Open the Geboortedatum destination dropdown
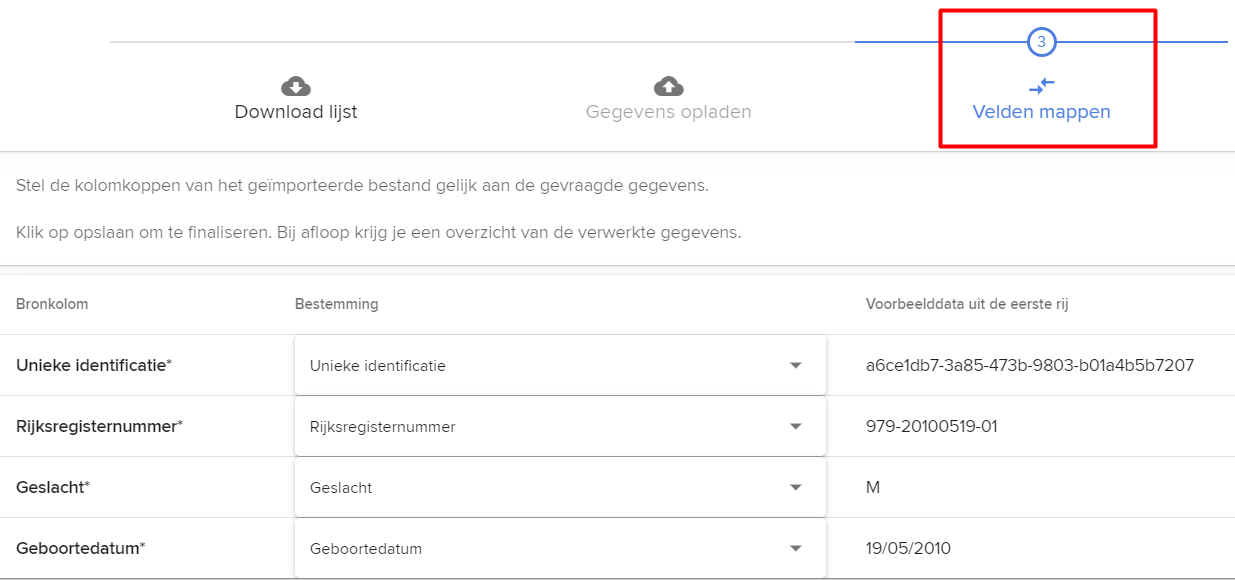Image resolution: width=1235 pixels, height=580 pixels. 560,548
